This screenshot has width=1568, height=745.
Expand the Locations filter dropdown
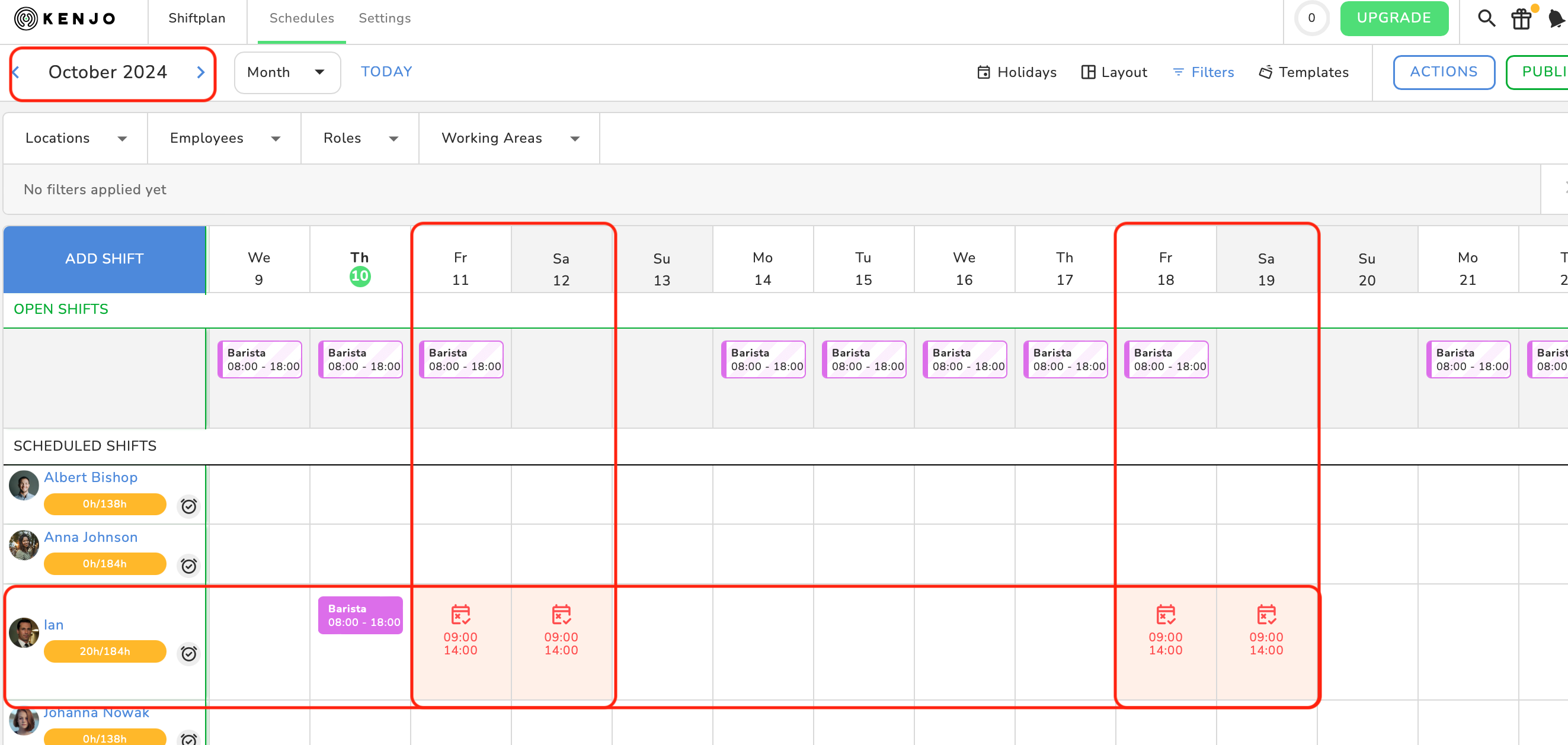pos(75,138)
